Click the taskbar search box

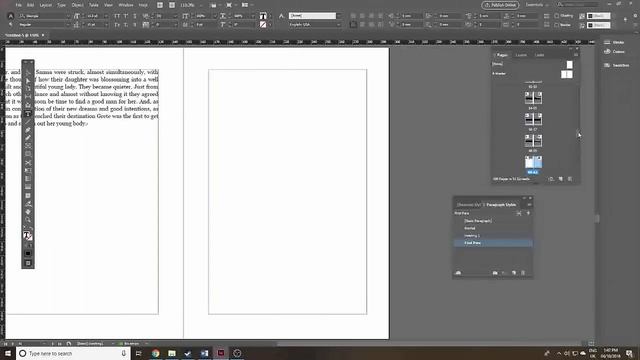[73, 353]
